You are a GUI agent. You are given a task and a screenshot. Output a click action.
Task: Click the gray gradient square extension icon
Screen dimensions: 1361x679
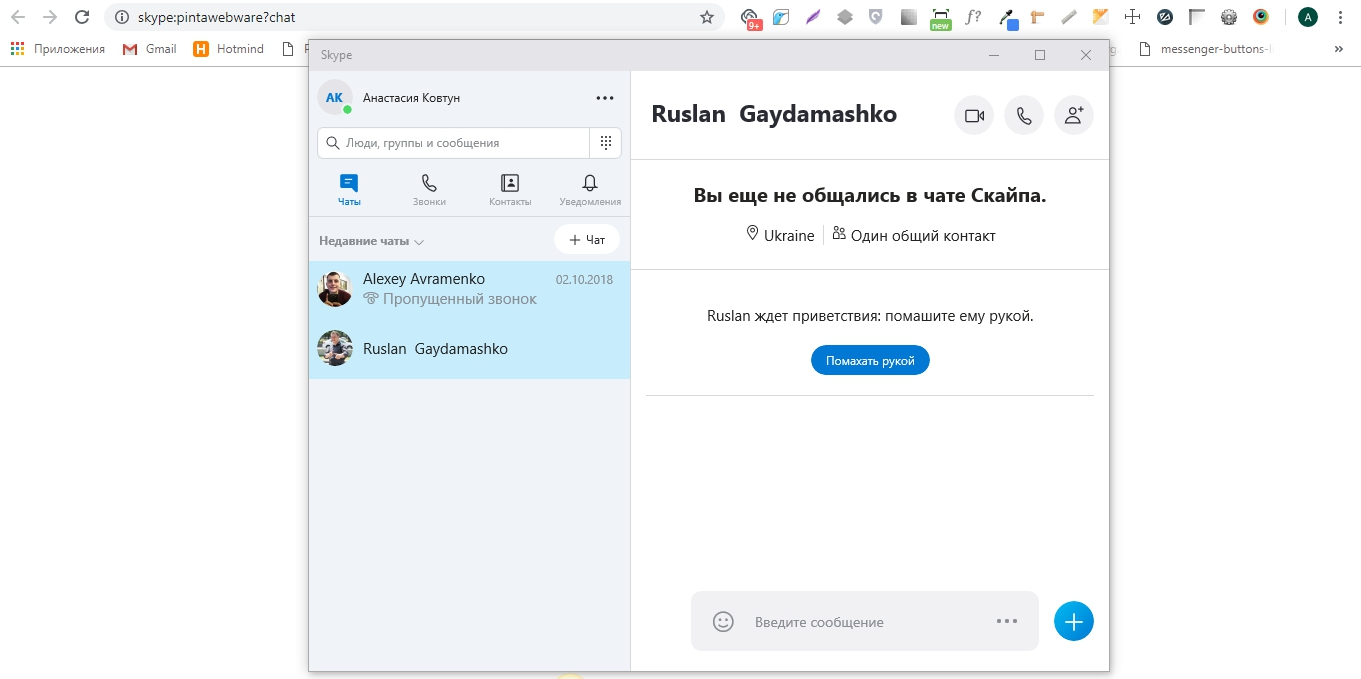(x=909, y=17)
